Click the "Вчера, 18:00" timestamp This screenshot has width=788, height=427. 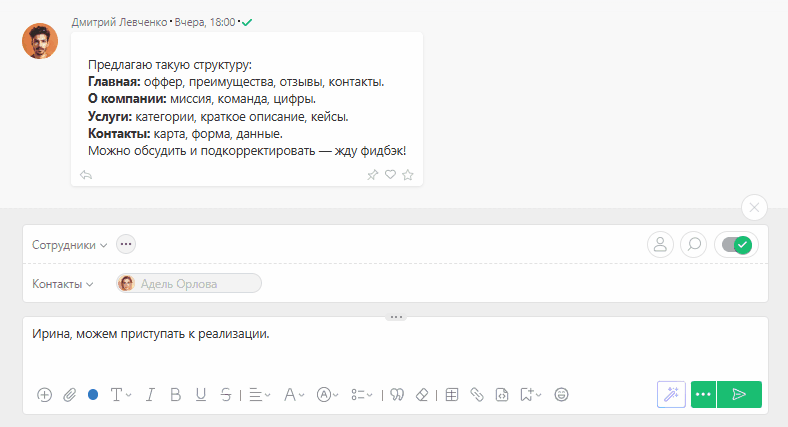pyautogui.click(x=205, y=22)
